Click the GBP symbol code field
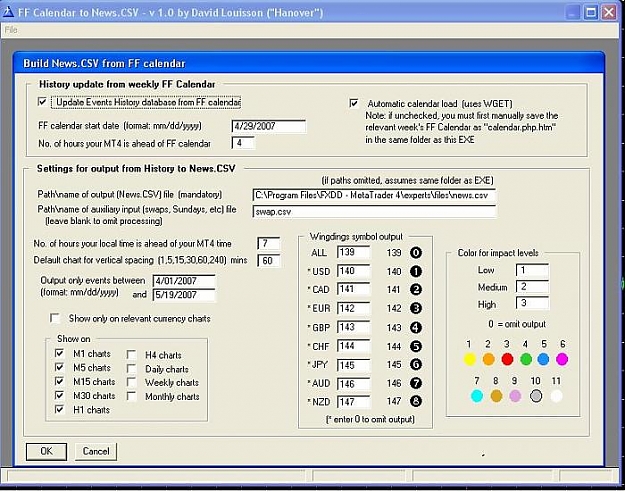Viewport: 625px width, 492px height. coord(354,327)
